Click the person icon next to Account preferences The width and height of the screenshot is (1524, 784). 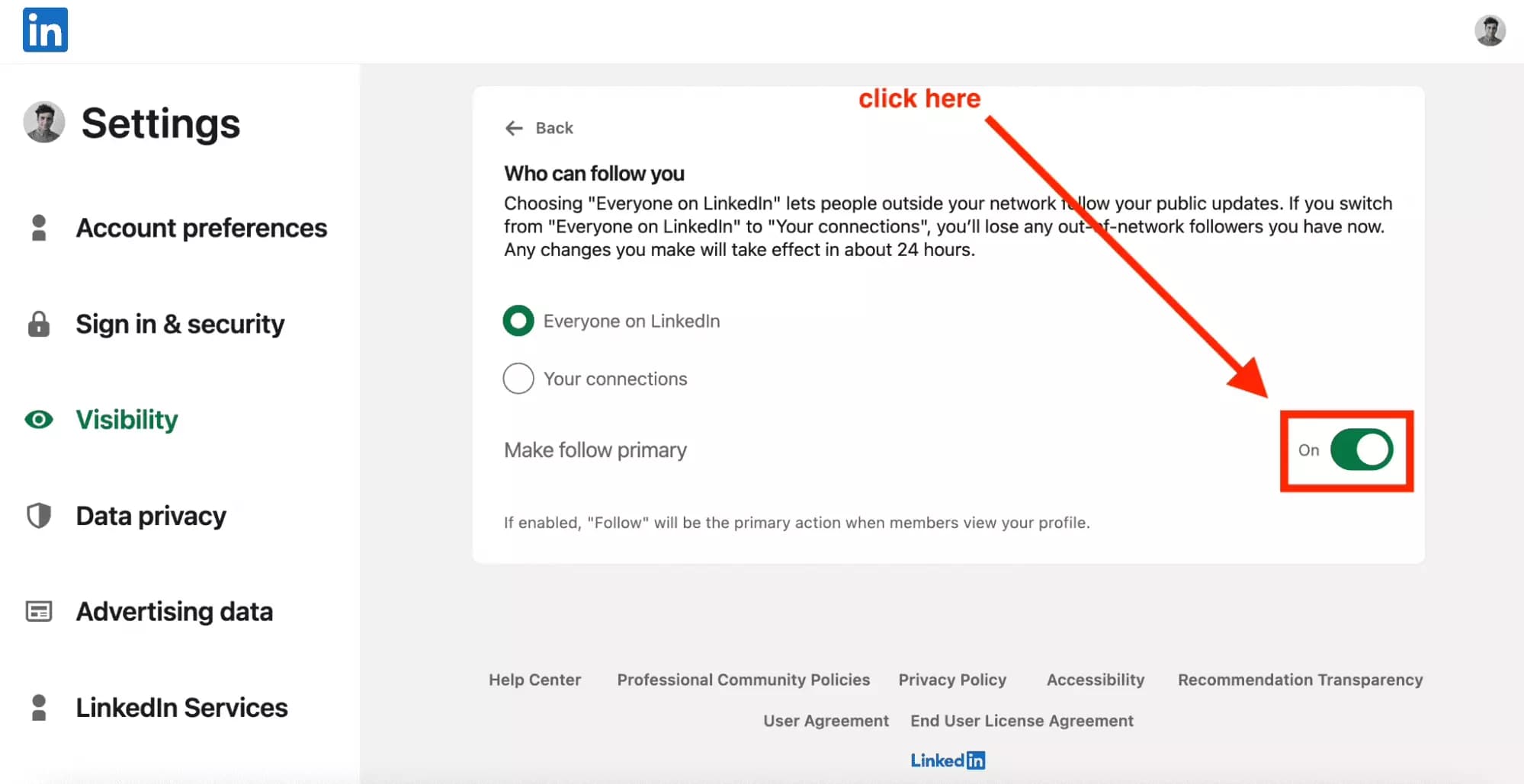[38, 227]
